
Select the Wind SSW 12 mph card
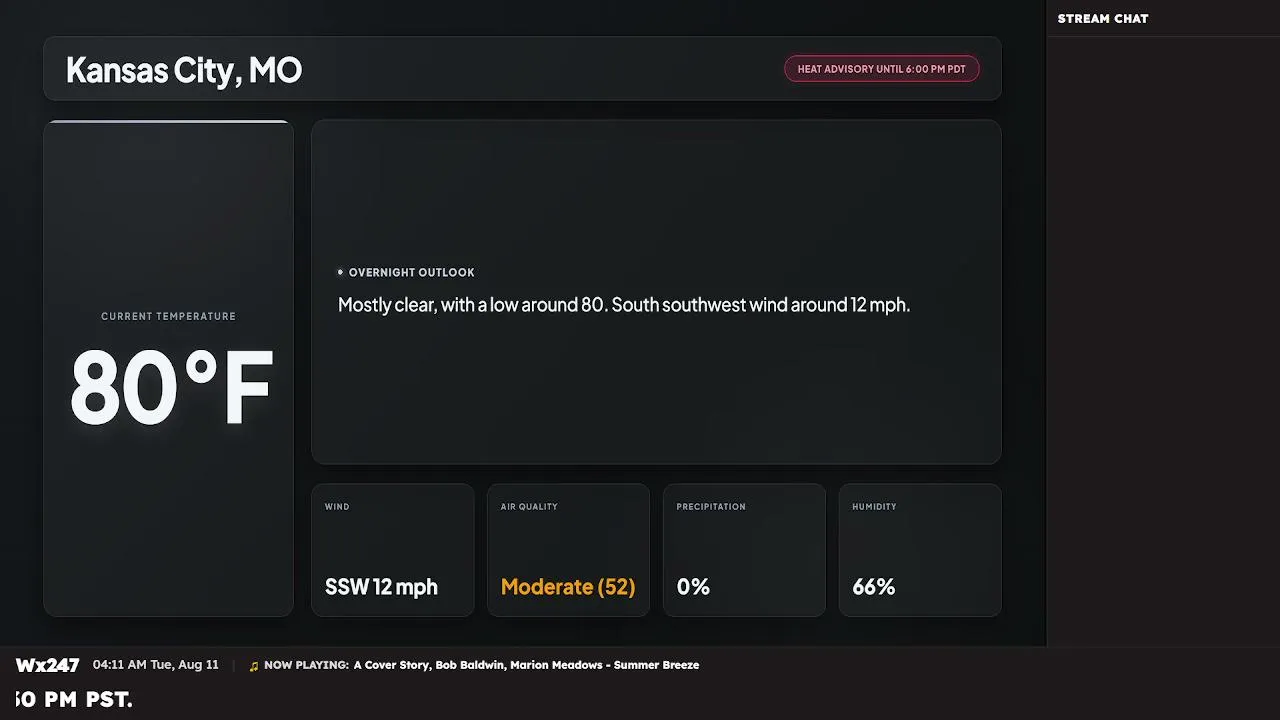click(393, 550)
